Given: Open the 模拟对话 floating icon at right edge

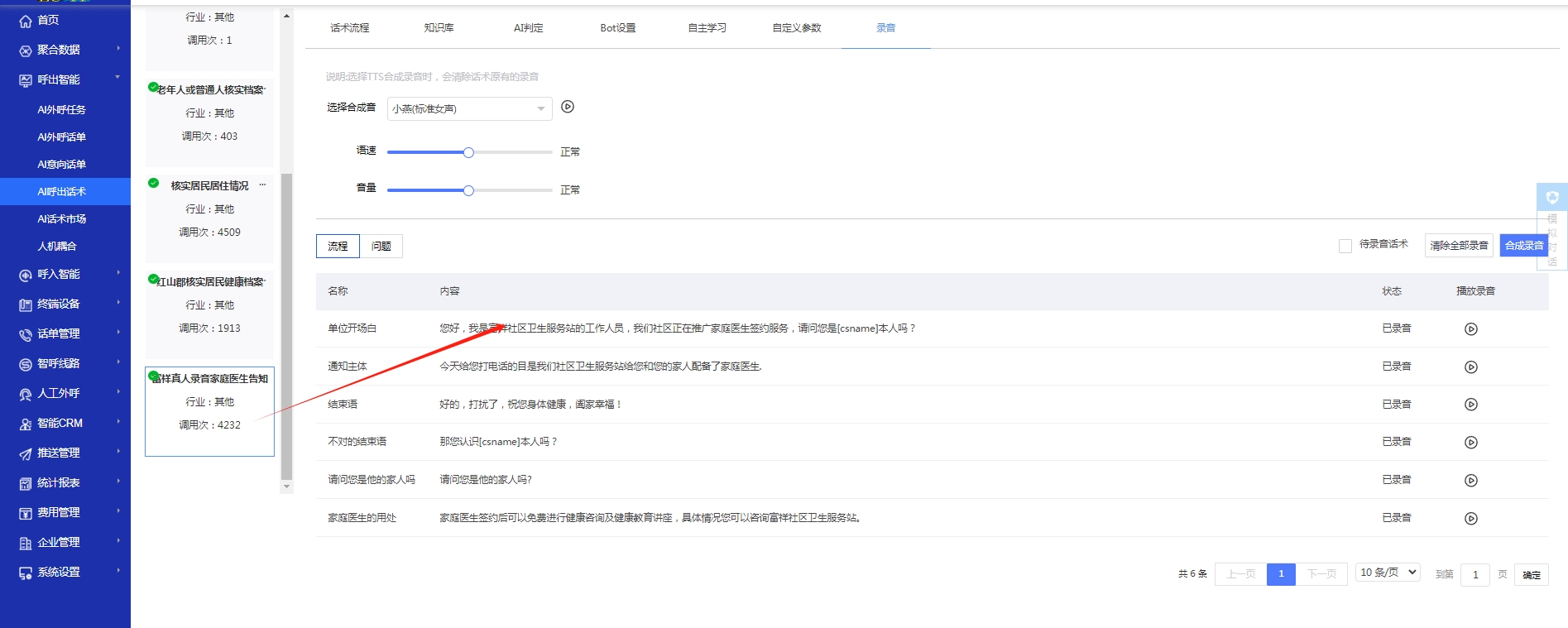Looking at the screenshot, I should tap(1552, 197).
